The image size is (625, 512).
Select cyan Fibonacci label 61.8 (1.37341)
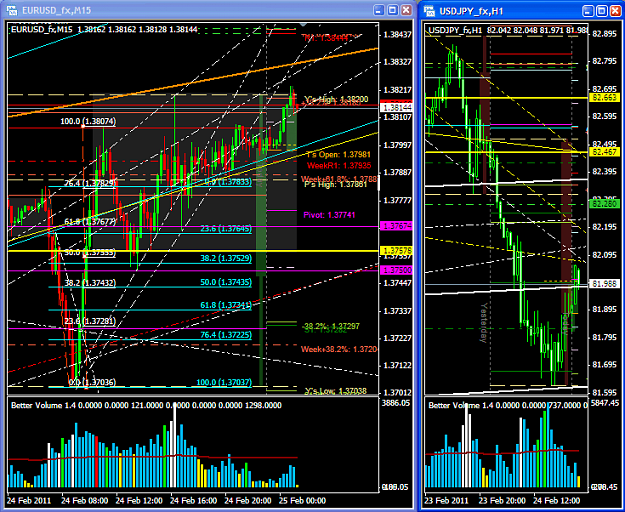click(x=226, y=305)
